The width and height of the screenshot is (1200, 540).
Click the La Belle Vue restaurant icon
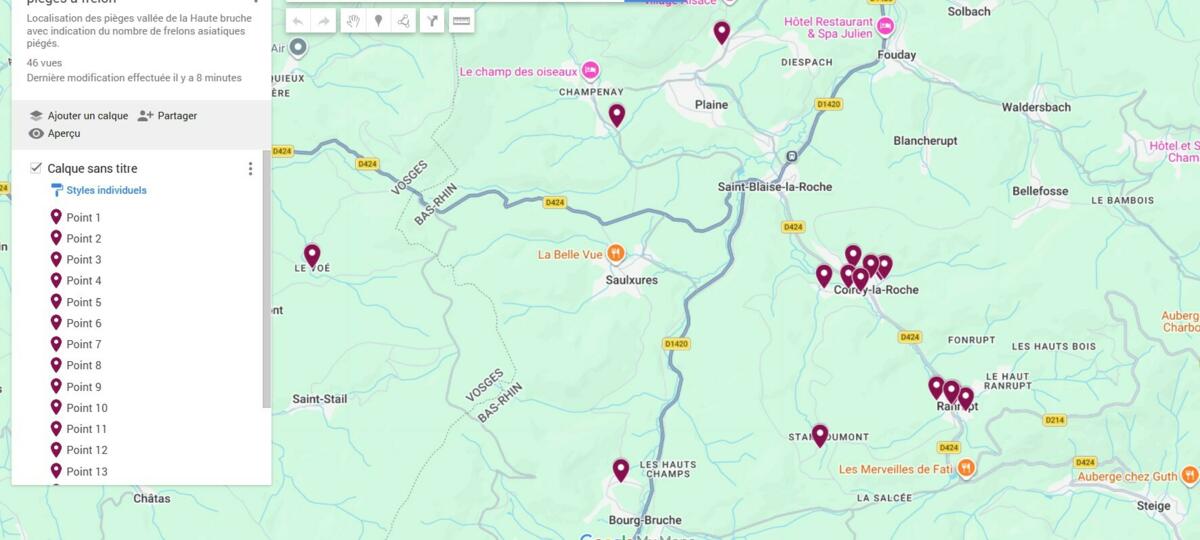[616, 254]
